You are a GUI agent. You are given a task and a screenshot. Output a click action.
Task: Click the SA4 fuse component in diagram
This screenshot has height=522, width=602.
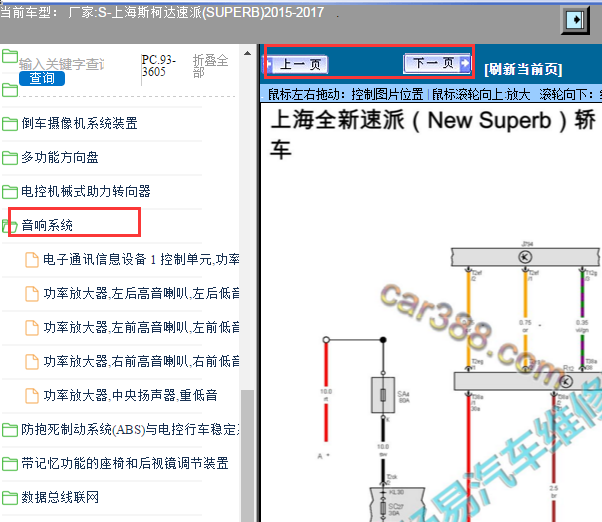pos(383,395)
